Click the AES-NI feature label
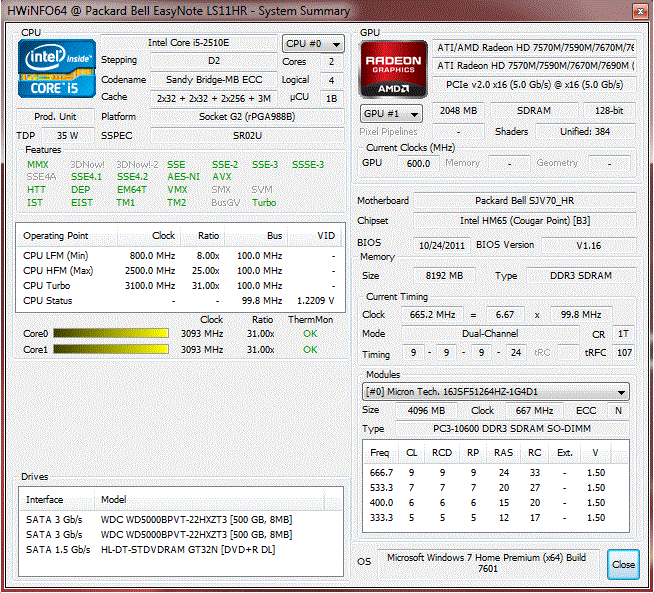 [184, 177]
